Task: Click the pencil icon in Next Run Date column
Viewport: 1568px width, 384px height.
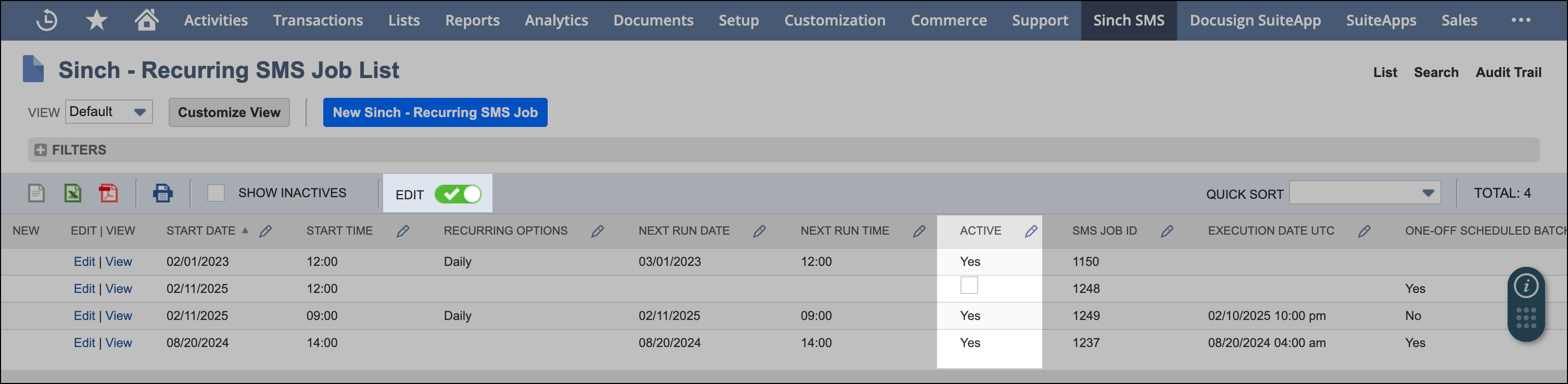Action: pyautogui.click(x=759, y=231)
